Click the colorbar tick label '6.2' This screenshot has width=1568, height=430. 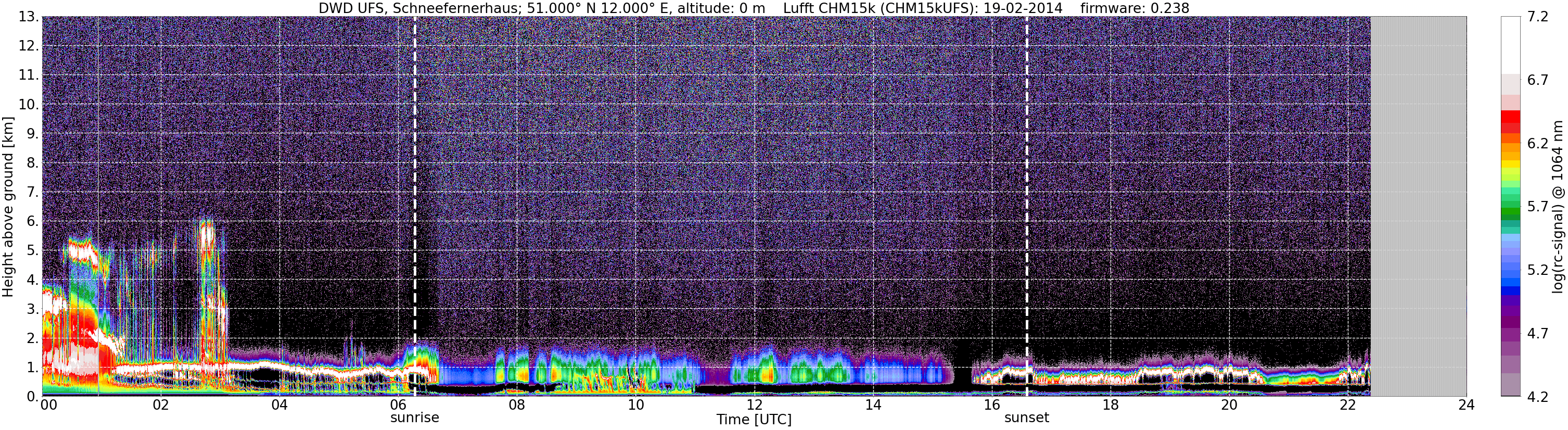click(x=1538, y=144)
